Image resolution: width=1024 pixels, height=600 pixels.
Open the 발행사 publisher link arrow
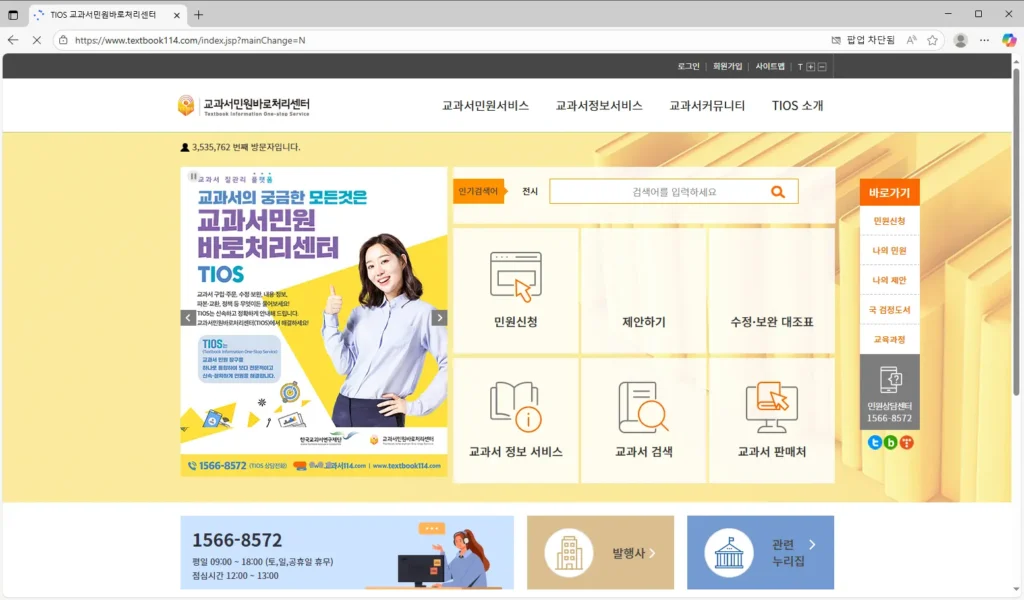[652, 552]
